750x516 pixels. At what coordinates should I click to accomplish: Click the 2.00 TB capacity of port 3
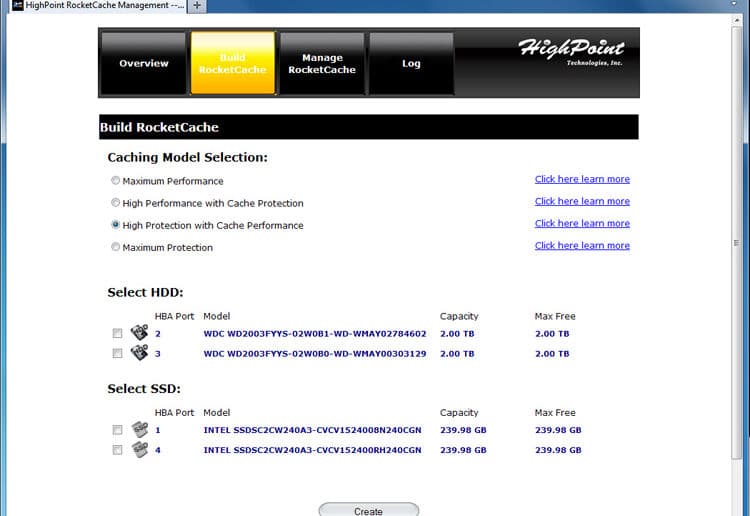[457, 354]
